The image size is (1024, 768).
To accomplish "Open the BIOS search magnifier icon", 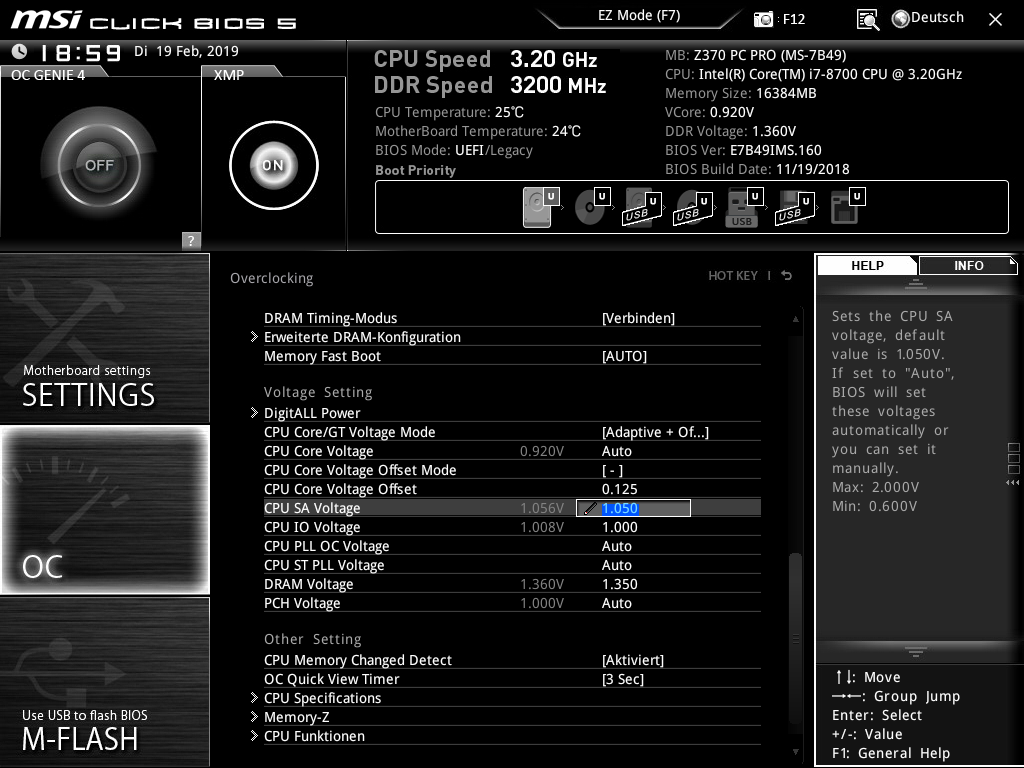I will pyautogui.click(x=867, y=20).
